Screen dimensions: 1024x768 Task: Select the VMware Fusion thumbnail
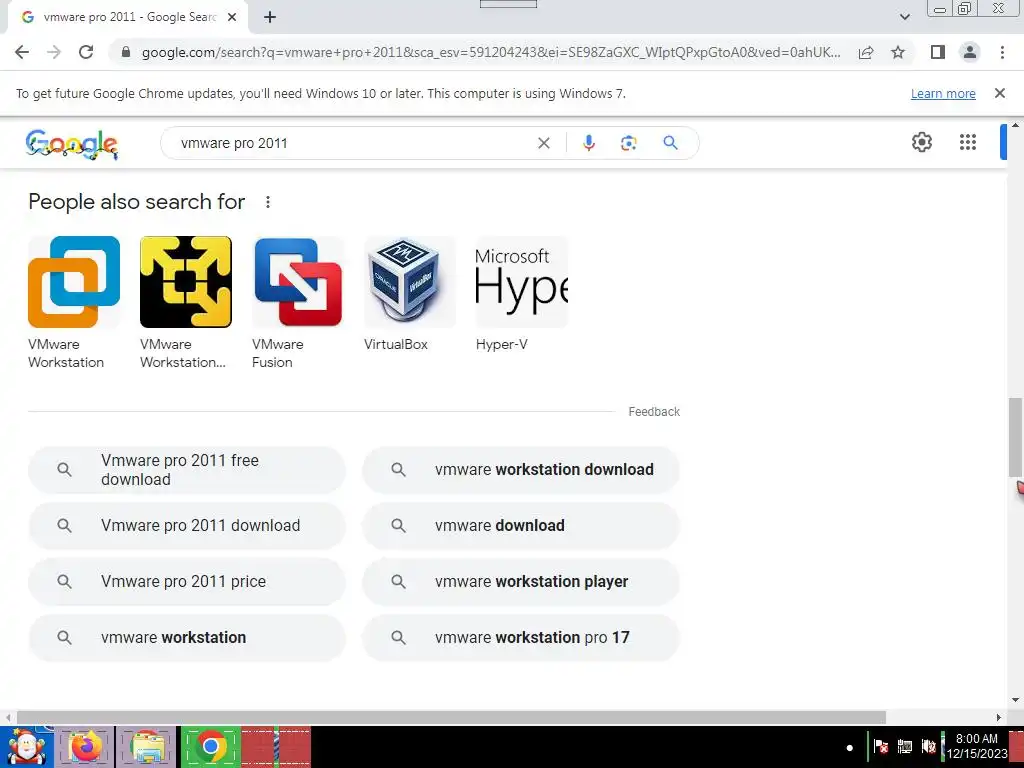(298, 282)
